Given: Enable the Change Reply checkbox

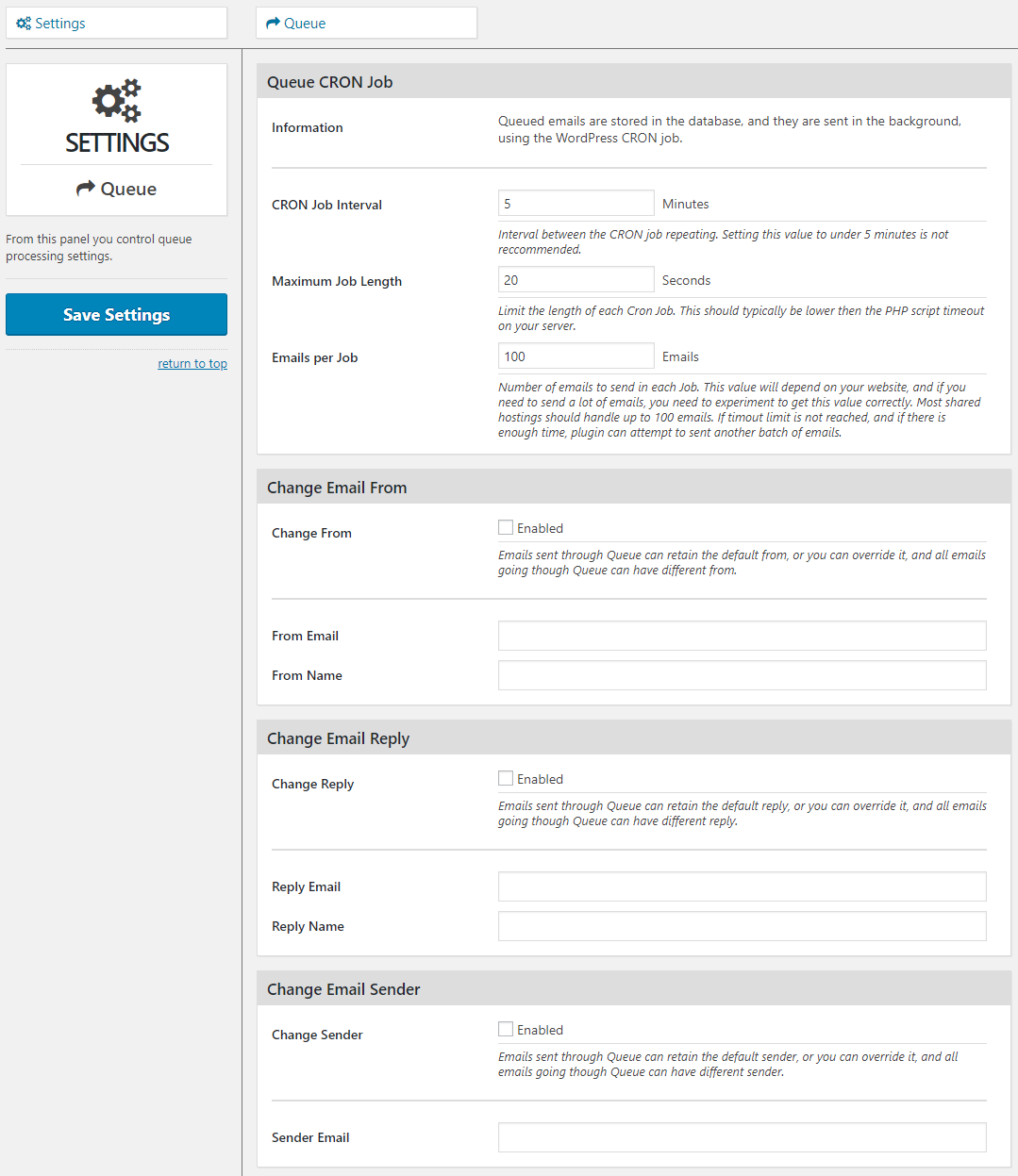Looking at the screenshot, I should pos(506,779).
